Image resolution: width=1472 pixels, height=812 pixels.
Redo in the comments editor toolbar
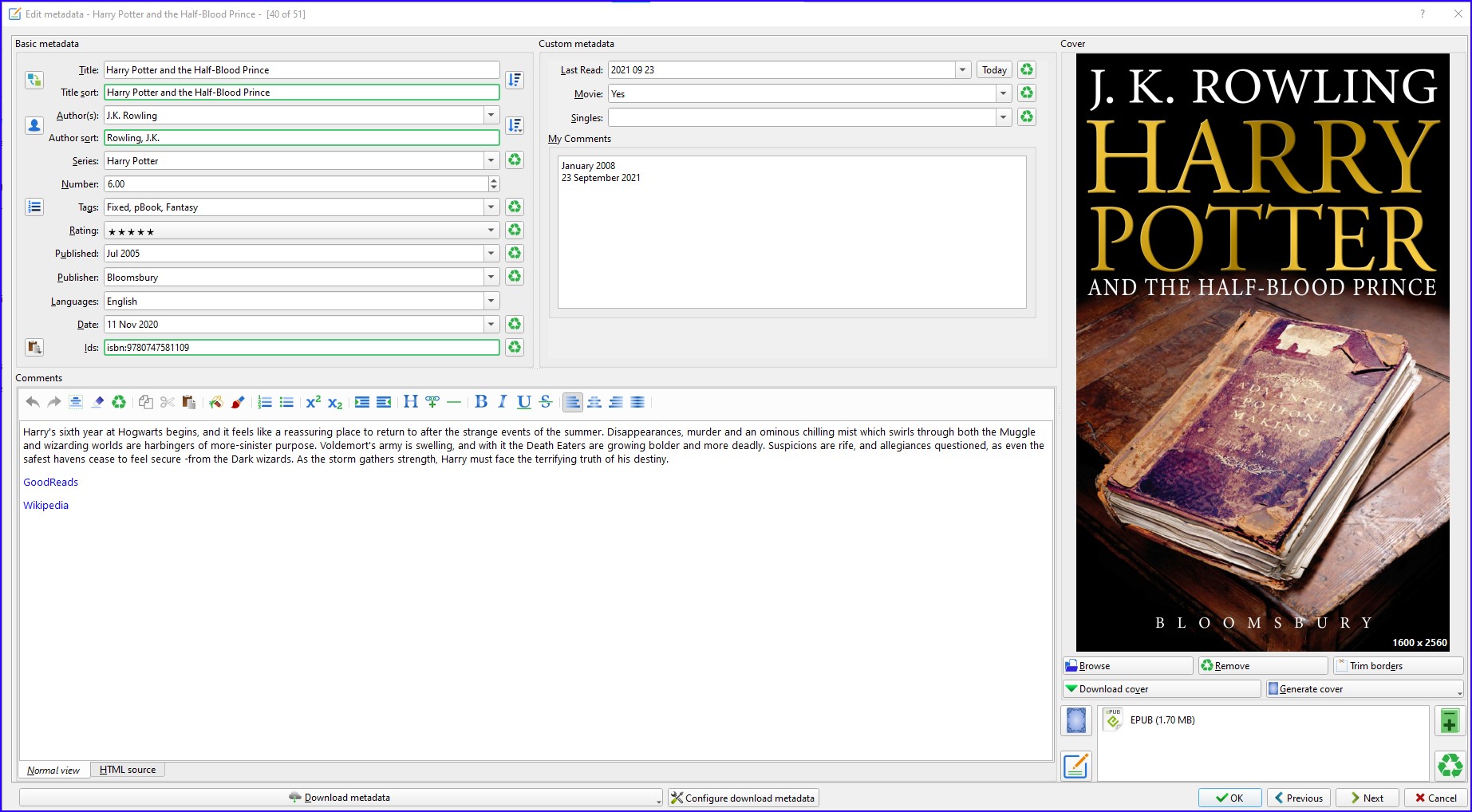[54, 402]
